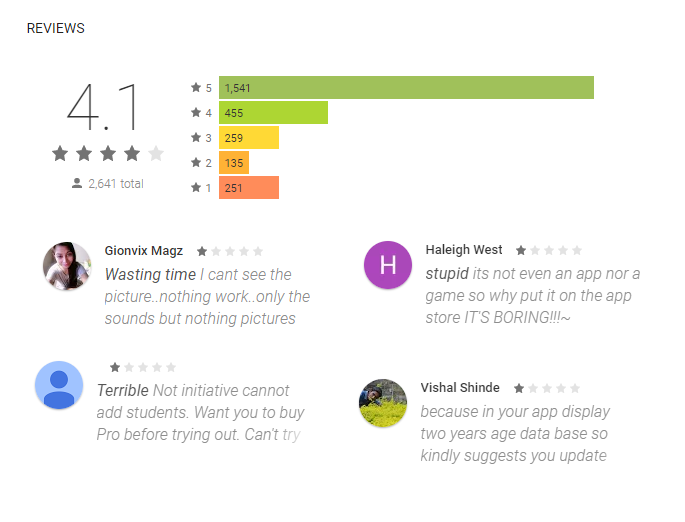This screenshot has width=685, height=522.
Task: Select the 4-star bar showing 455
Action: coord(273,113)
